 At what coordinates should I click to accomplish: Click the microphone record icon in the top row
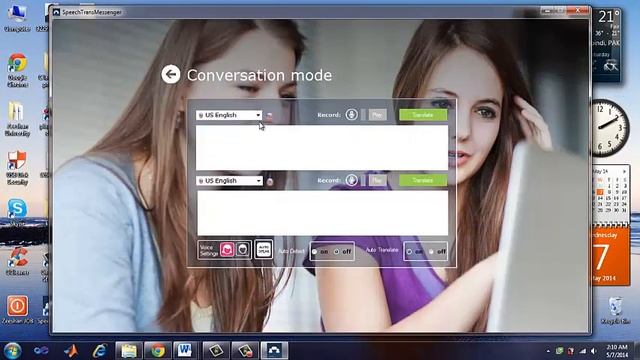(x=351, y=115)
